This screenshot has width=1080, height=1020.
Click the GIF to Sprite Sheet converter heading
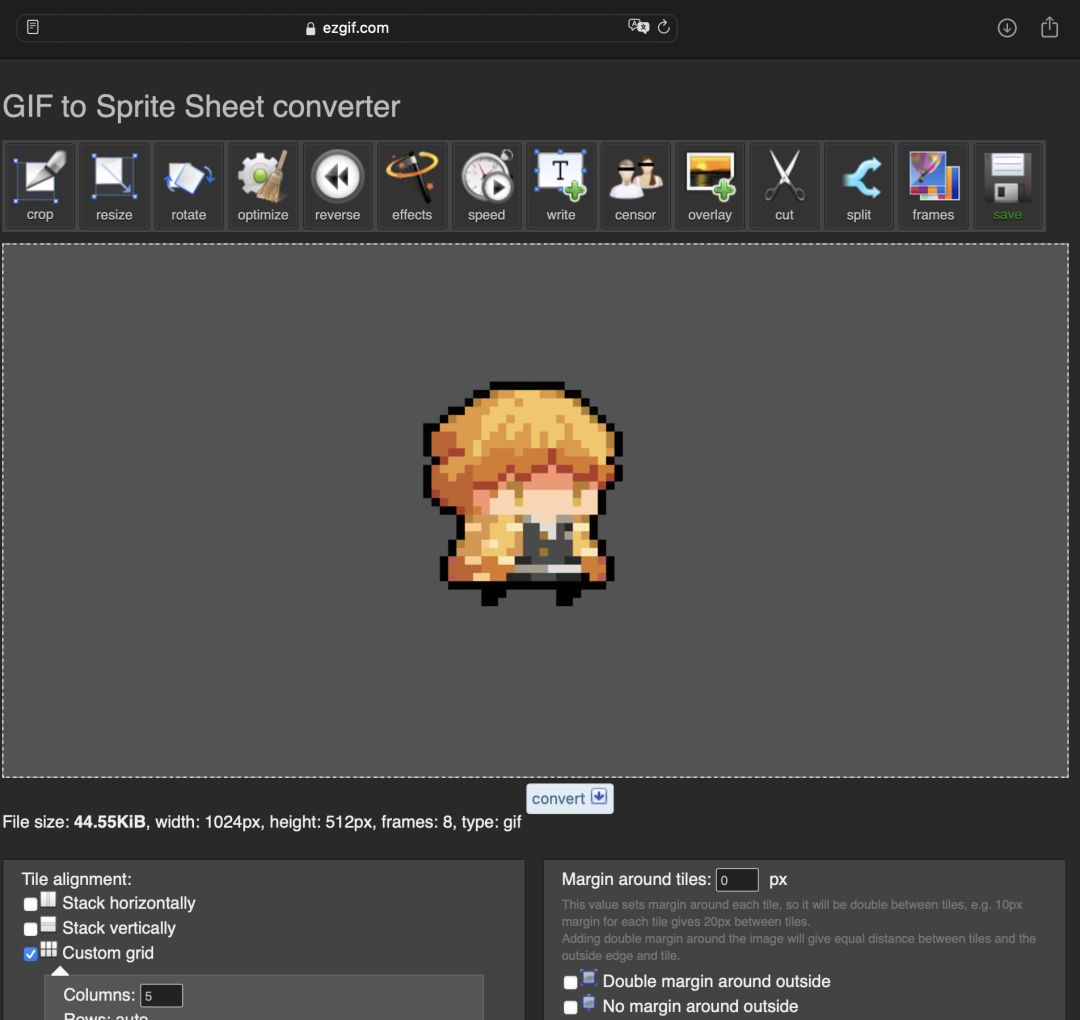pos(201,106)
